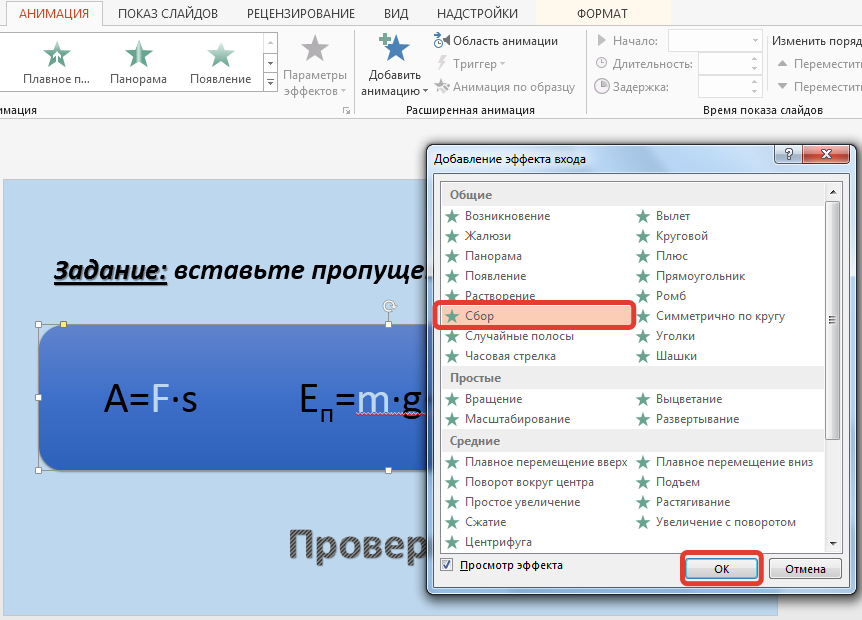Expand the animation gallery More arrow
862x620 pixels.
click(270, 82)
